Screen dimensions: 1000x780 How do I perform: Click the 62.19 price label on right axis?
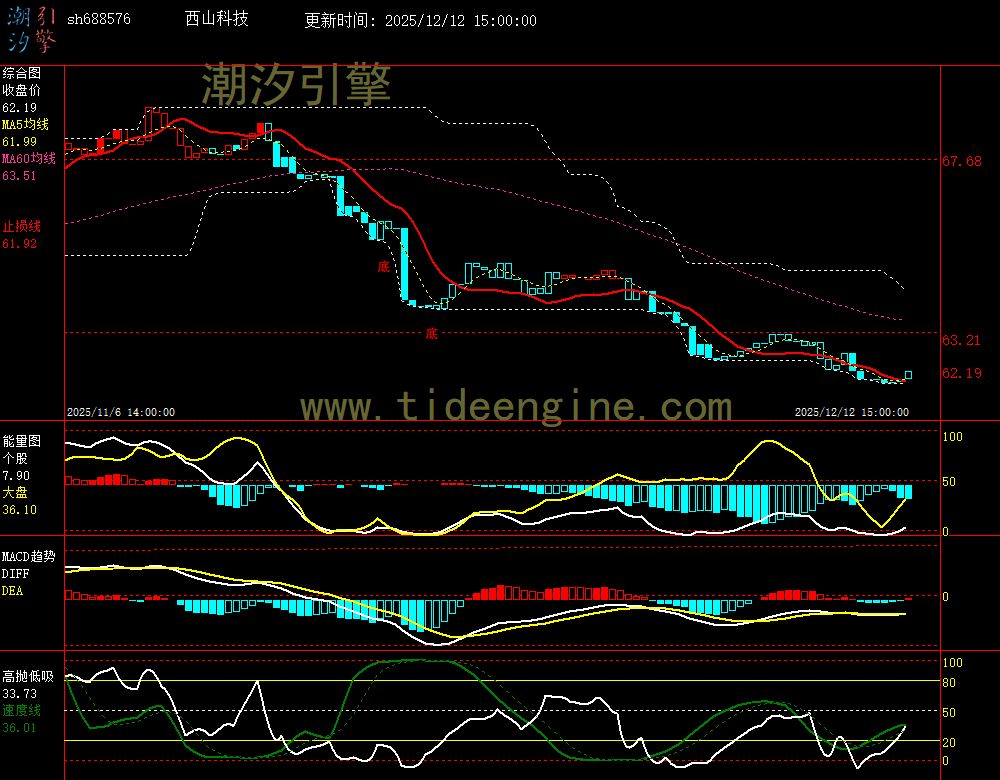[963, 373]
